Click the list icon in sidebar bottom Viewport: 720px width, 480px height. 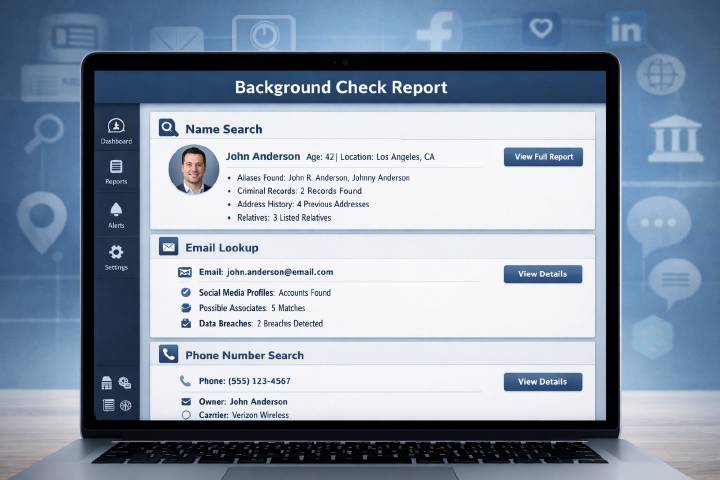tap(108, 405)
